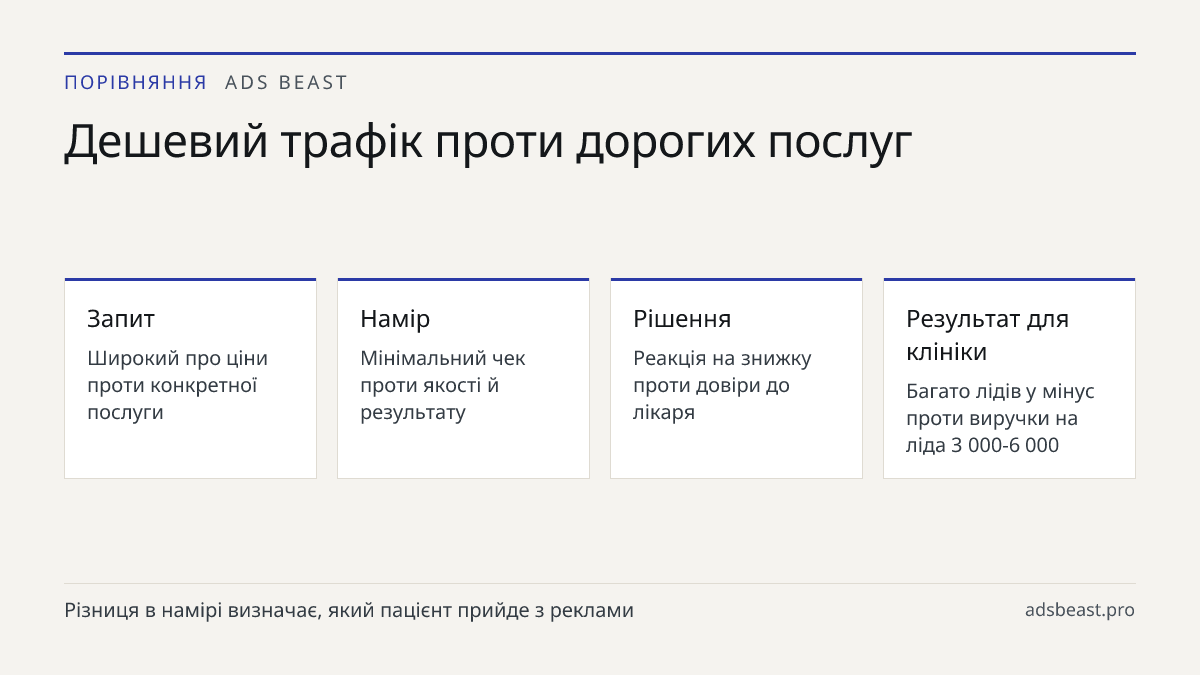
Task: Click the 'Результат для клініки' heading
Action: point(988,335)
